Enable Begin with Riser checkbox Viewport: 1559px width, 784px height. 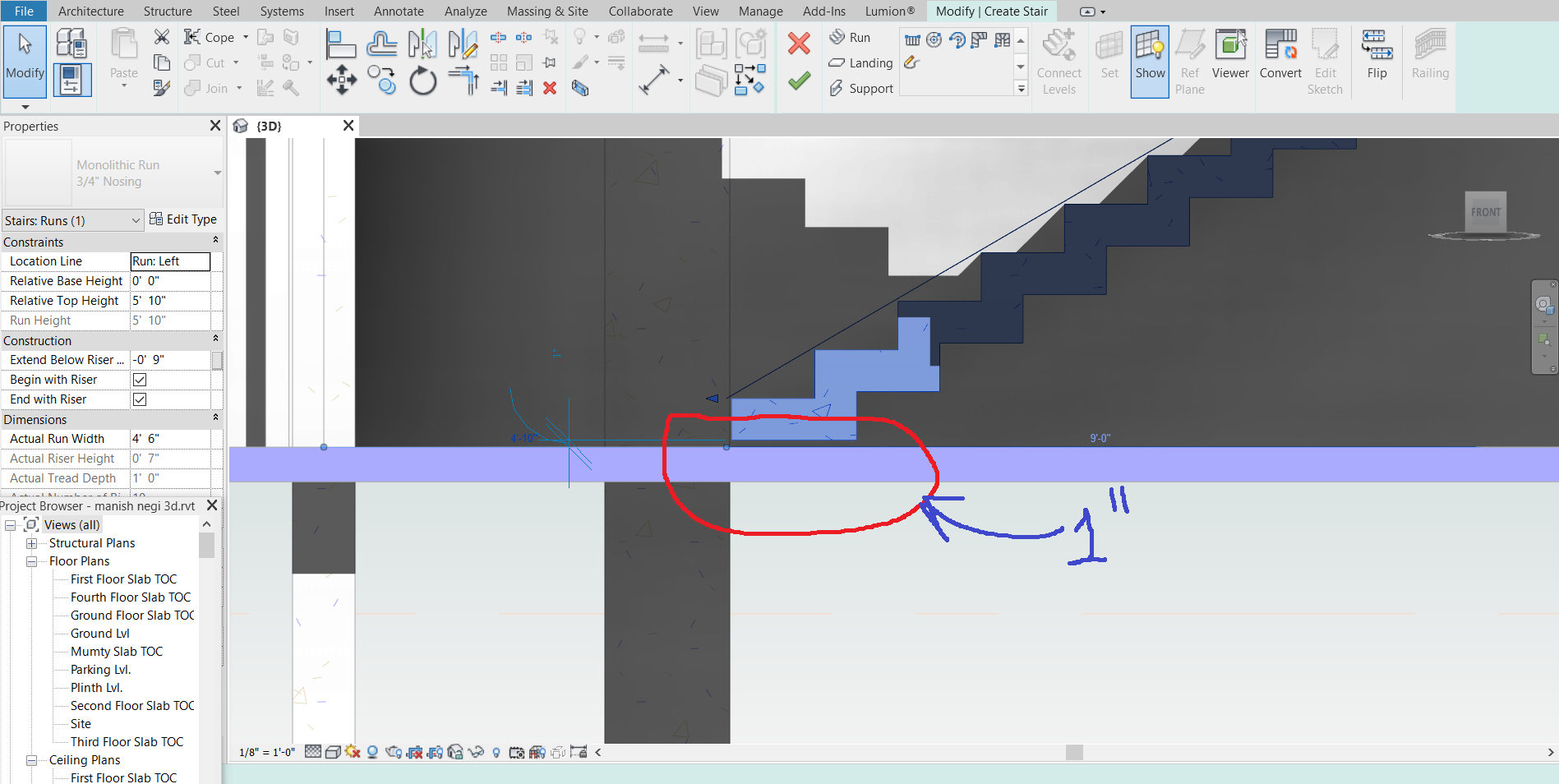tap(139, 379)
